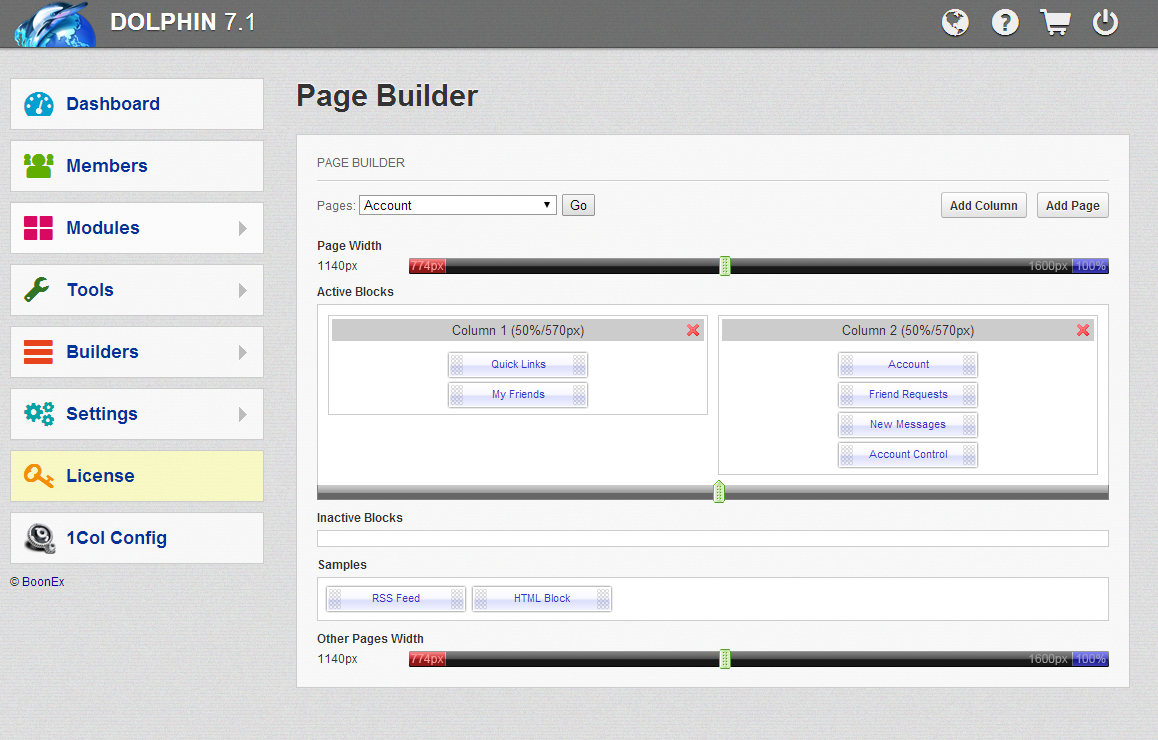The height and width of the screenshot is (740, 1158).
Task: Click the shopping cart icon
Action: (x=1055, y=22)
